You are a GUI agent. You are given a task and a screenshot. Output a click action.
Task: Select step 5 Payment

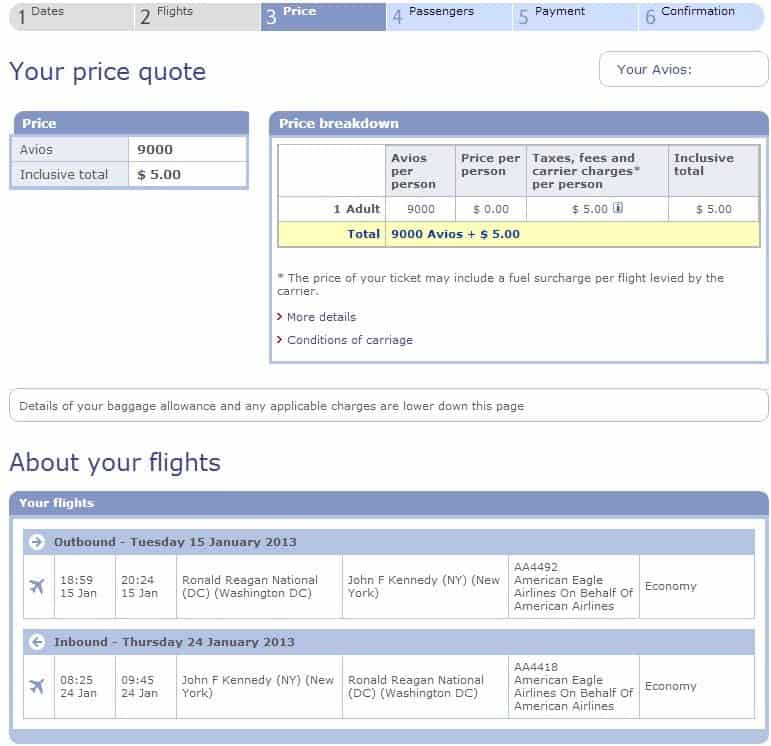coord(575,17)
